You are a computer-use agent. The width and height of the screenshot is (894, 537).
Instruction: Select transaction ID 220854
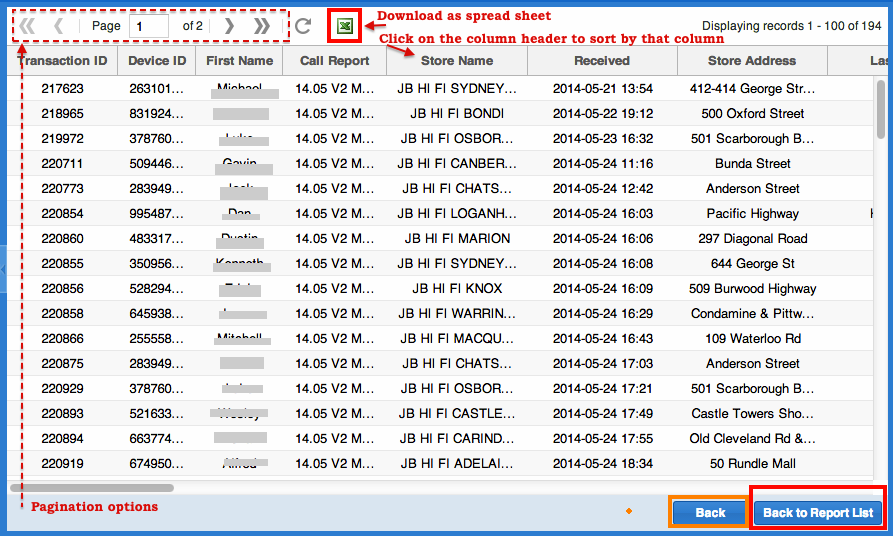pos(62,214)
